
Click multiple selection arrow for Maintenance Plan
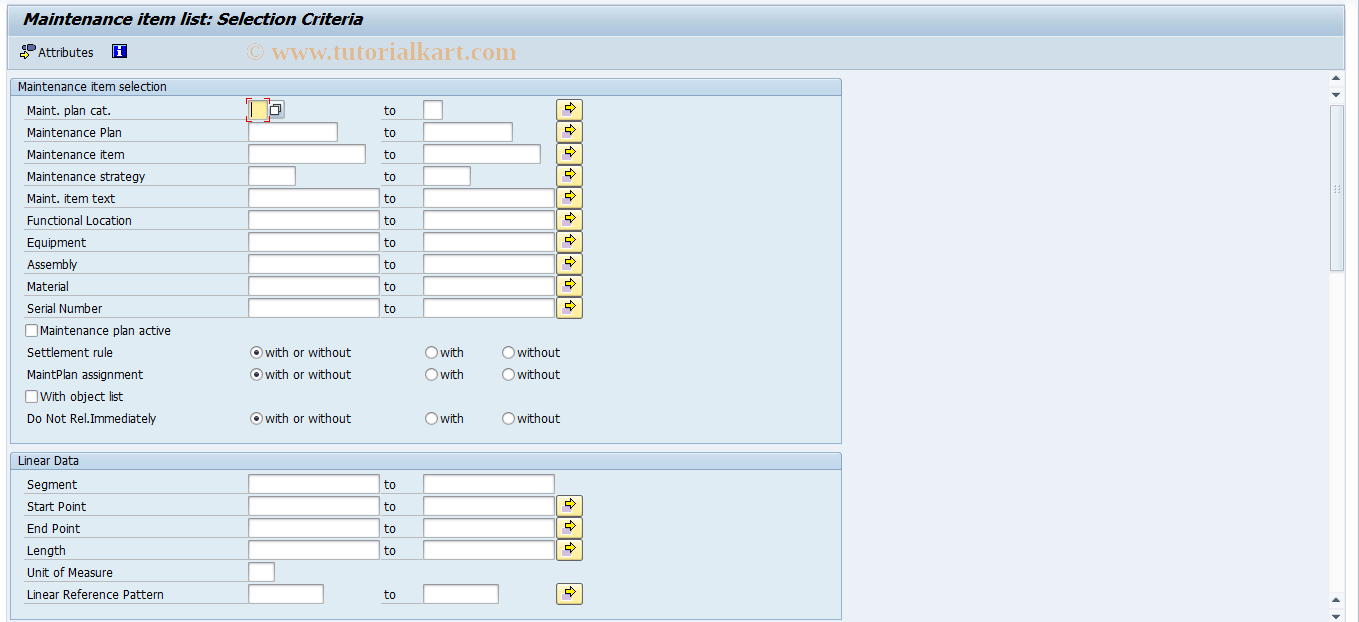pos(569,131)
